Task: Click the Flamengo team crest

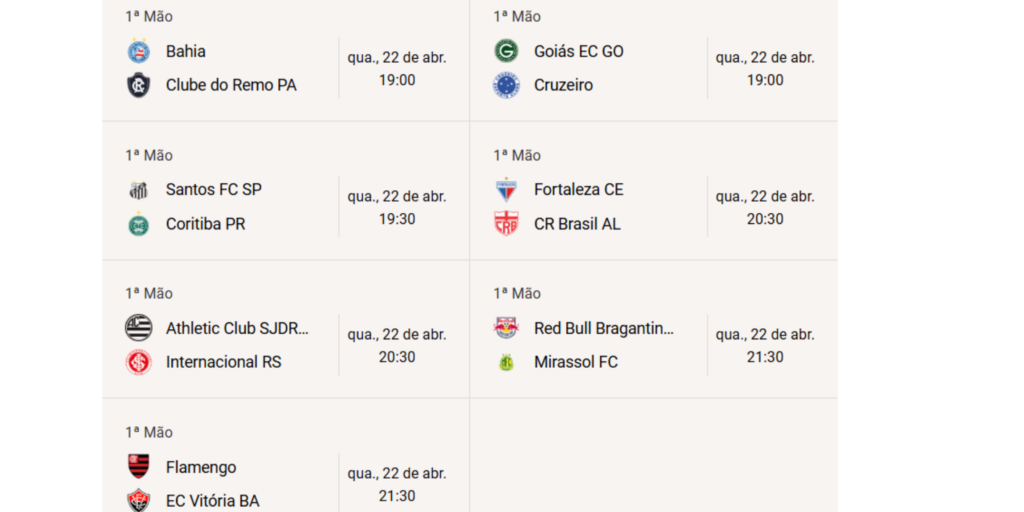Action: [x=138, y=466]
